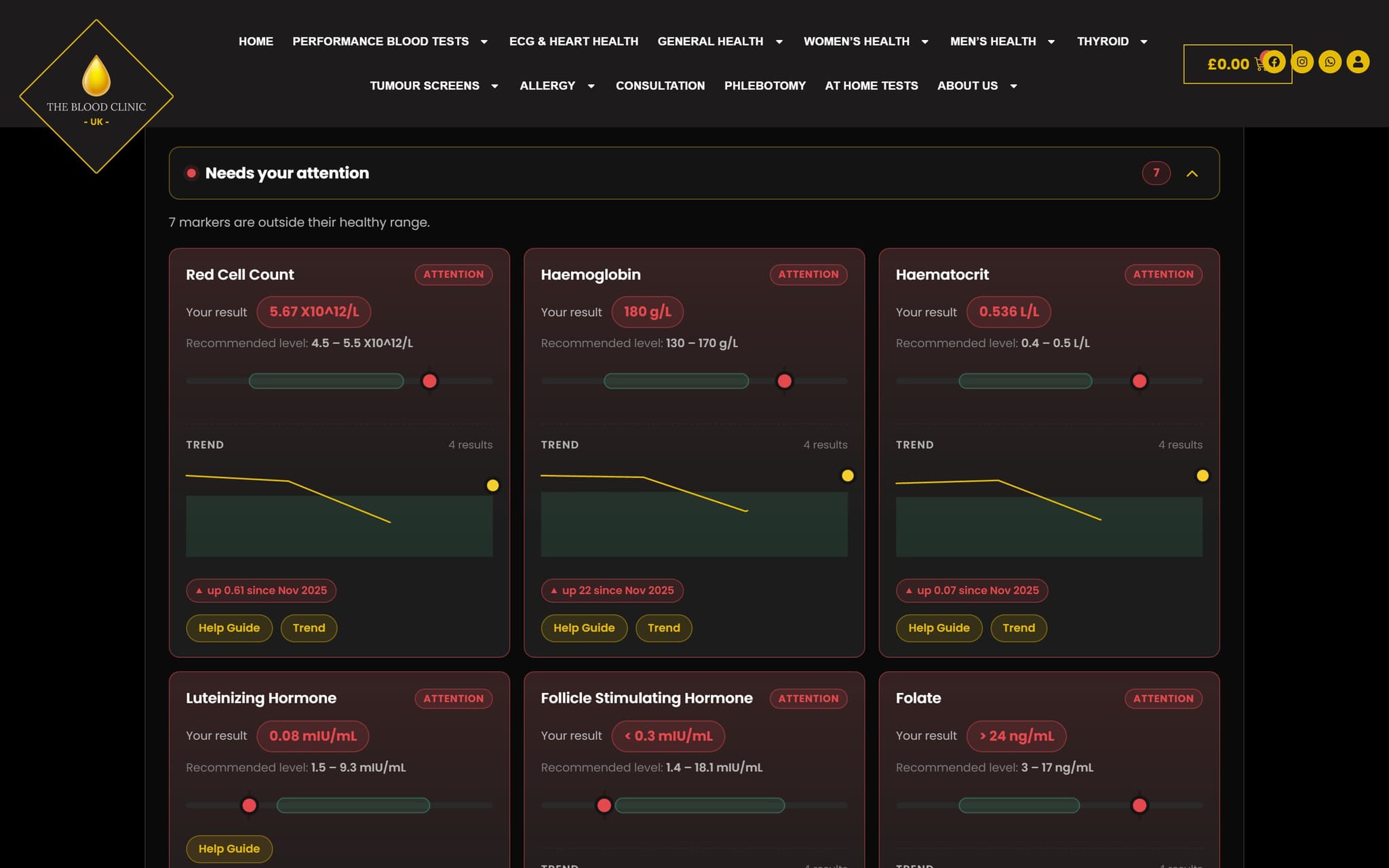
Task: Click the Haemoglobin range marker dot
Action: [785, 381]
